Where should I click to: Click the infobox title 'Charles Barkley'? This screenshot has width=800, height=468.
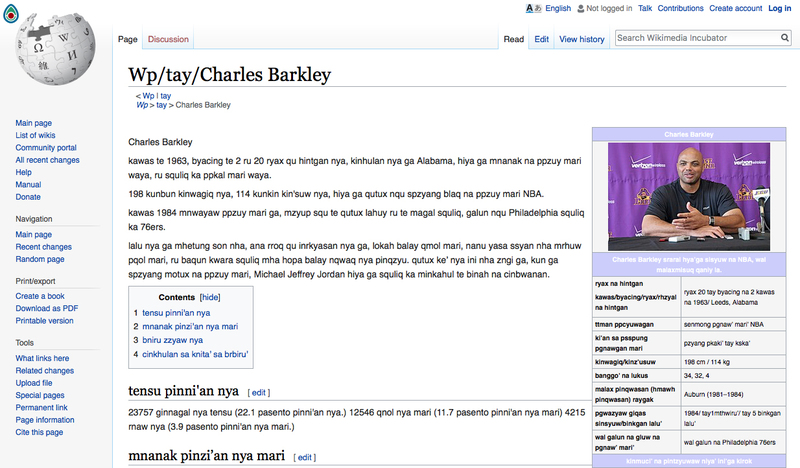pyautogui.click(x=689, y=135)
